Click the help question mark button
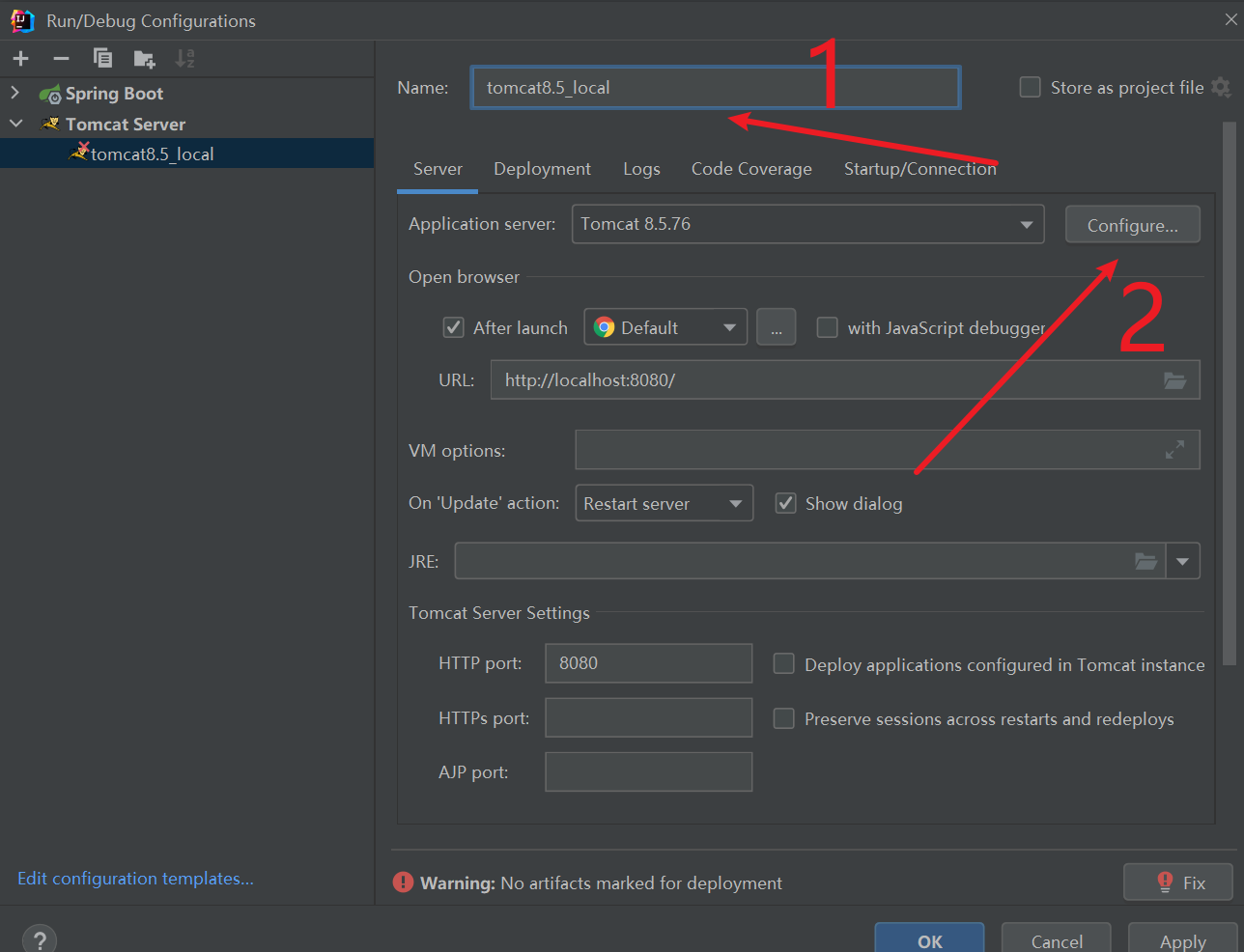Screen dimensions: 1244x952 coord(40,939)
